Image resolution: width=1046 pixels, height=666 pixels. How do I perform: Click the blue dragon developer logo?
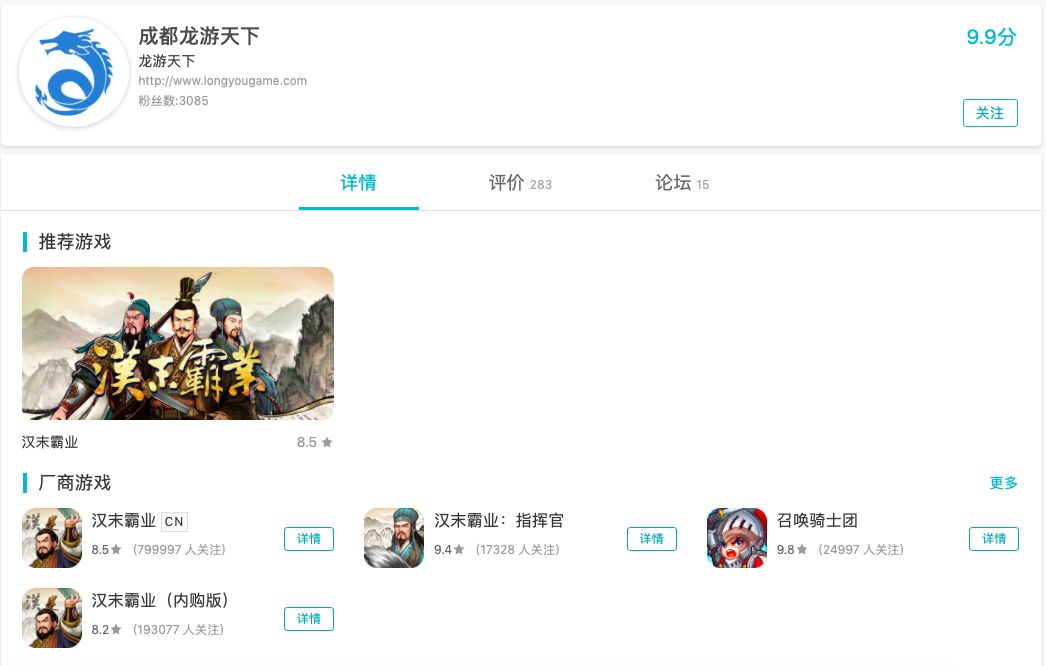[x=73, y=72]
